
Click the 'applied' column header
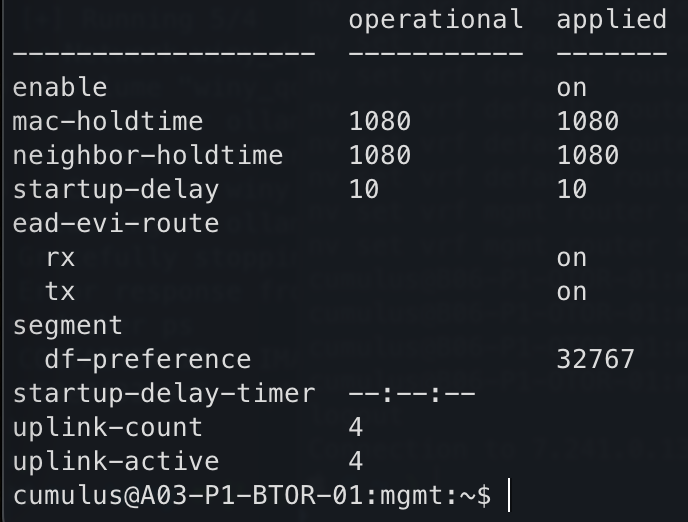click(x=611, y=19)
